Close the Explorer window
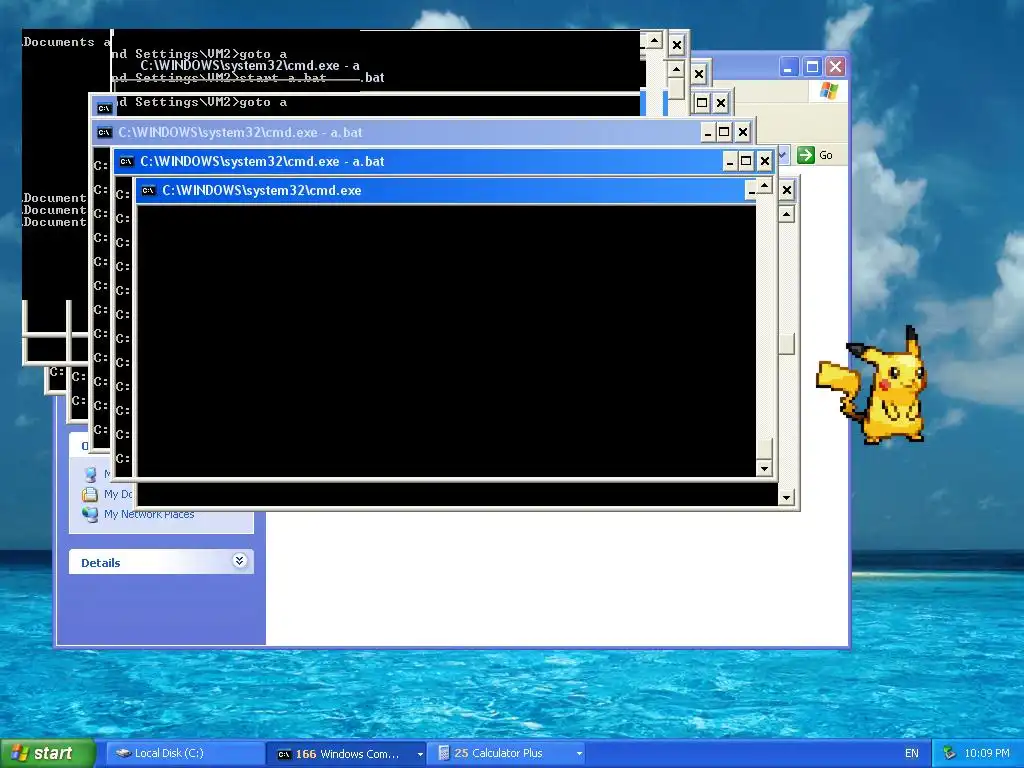The image size is (1024, 768). (x=836, y=67)
